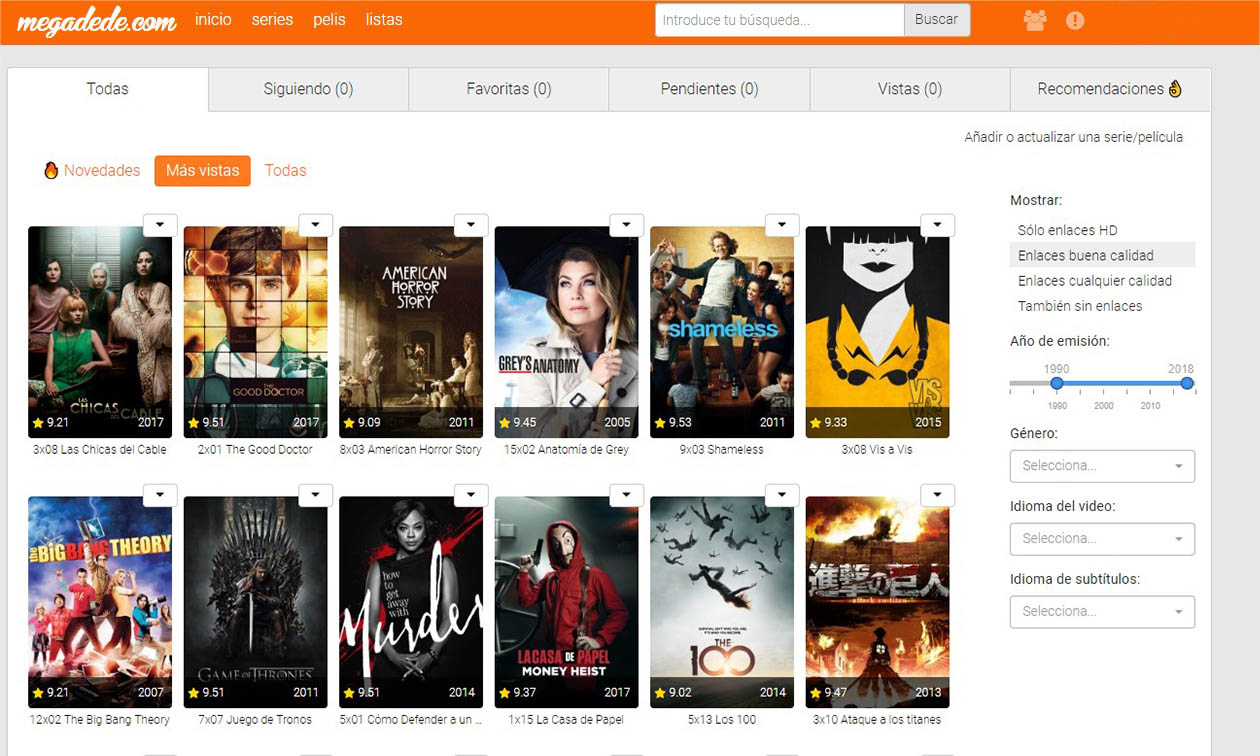The height and width of the screenshot is (756, 1260).
Task: Switch to the Siguiendo (0) tab
Action: [308, 89]
